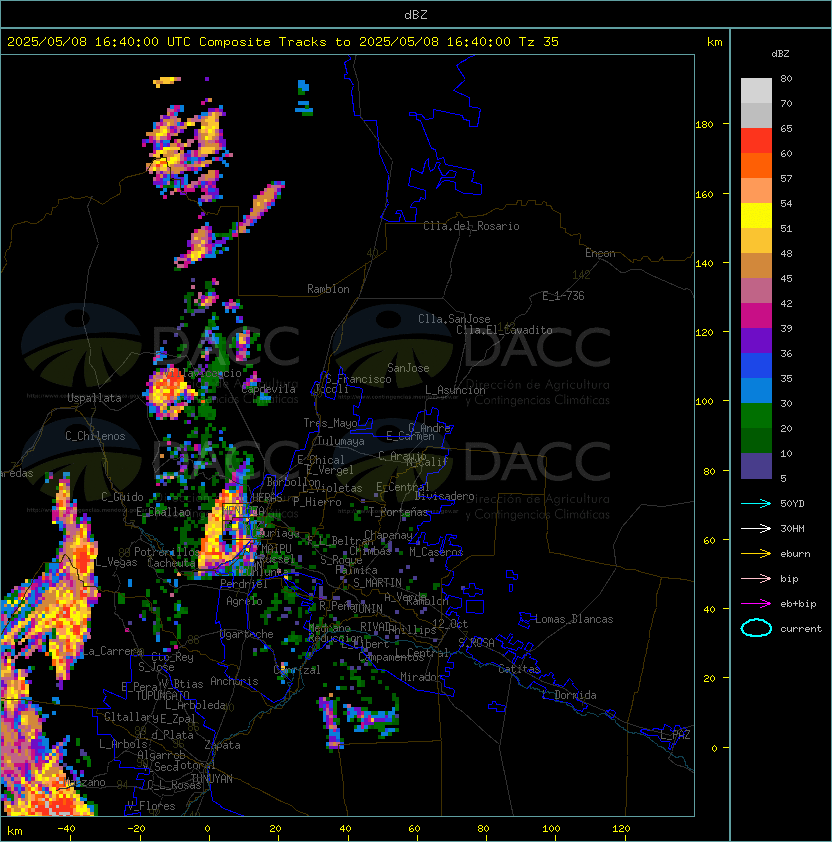This screenshot has height=842, width=832.
Task: Pick the gold 48-51 dBZ swatch
Action: click(x=756, y=241)
